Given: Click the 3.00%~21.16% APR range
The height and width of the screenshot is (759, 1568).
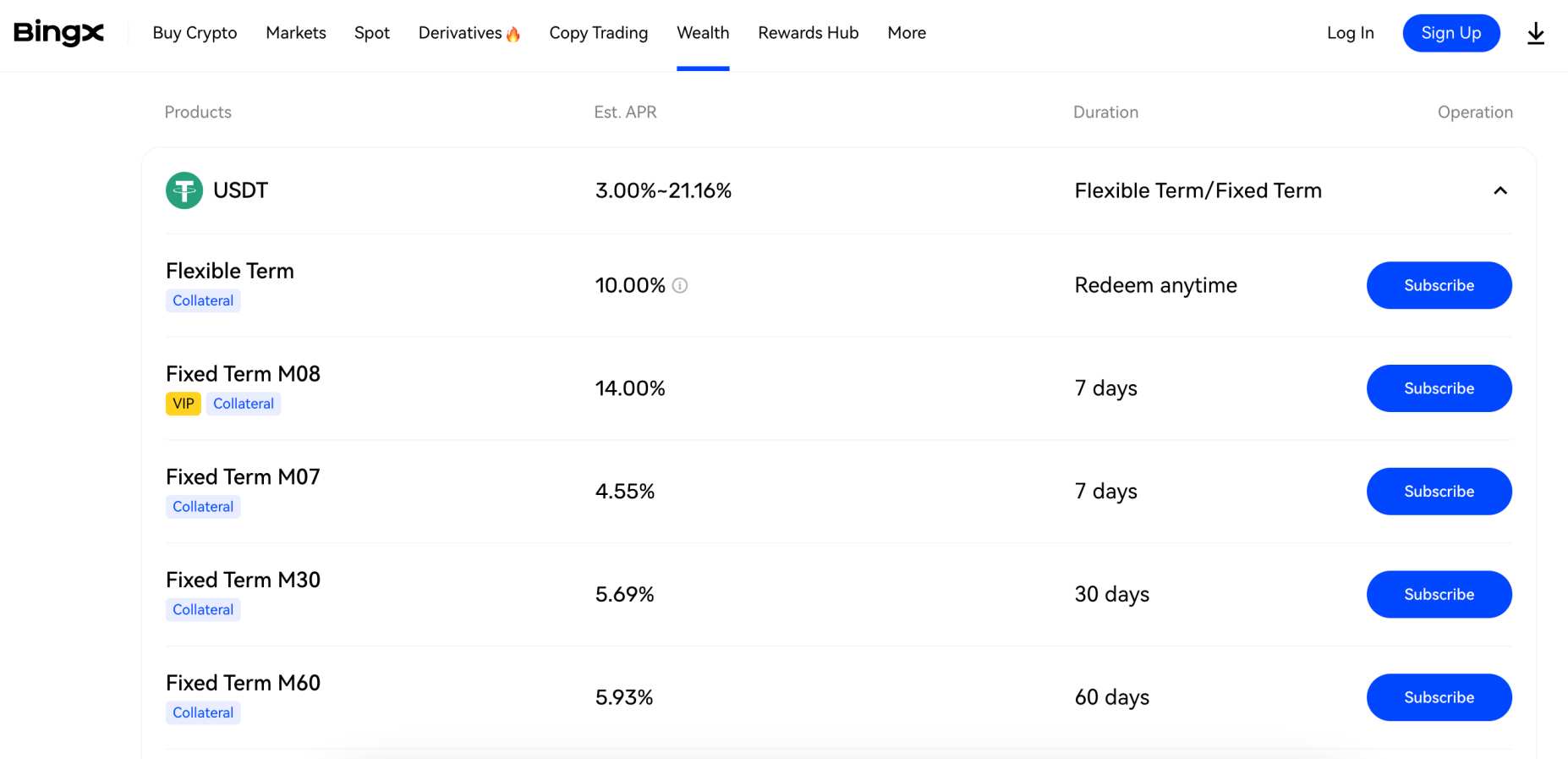Looking at the screenshot, I should (663, 190).
